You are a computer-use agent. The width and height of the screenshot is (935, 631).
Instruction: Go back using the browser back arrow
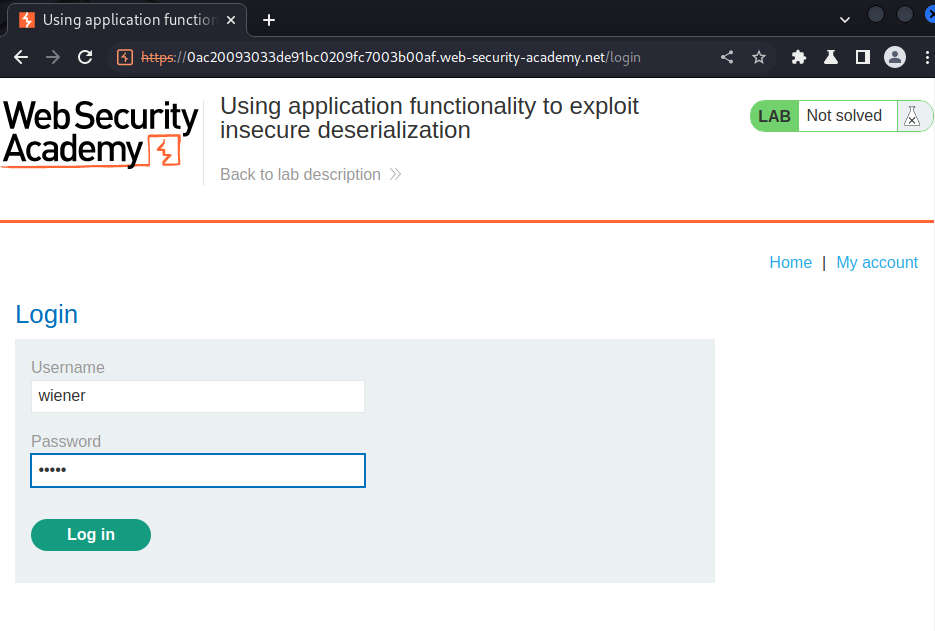(21, 57)
